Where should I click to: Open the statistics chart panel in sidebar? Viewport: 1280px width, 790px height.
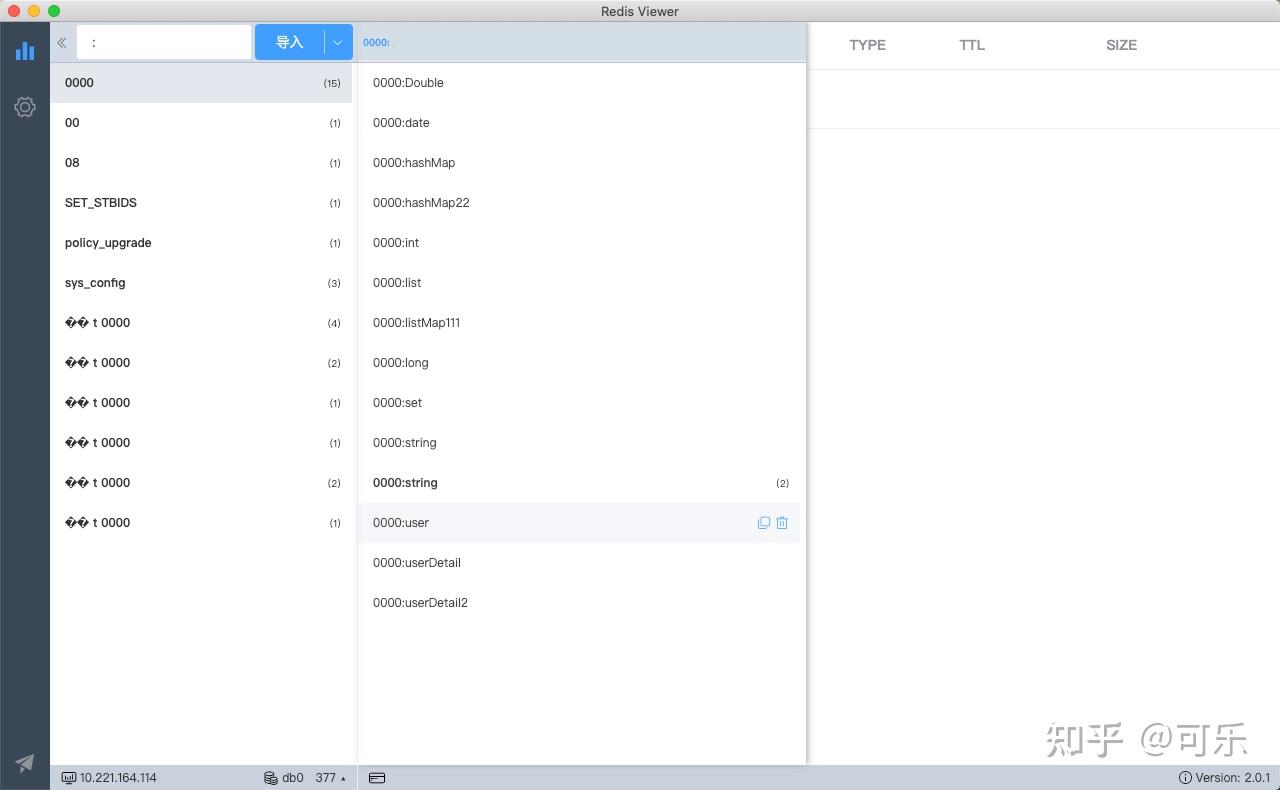point(24,51)
